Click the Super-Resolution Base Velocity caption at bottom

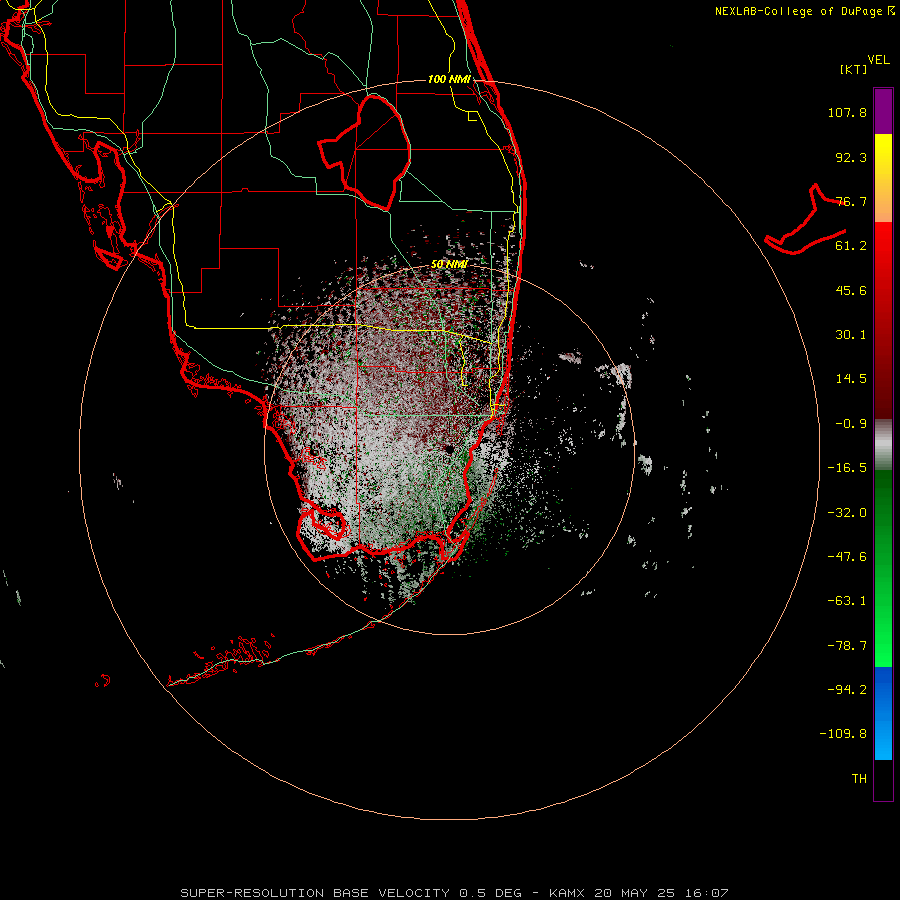pyautogui.click(x=455, y=893)
